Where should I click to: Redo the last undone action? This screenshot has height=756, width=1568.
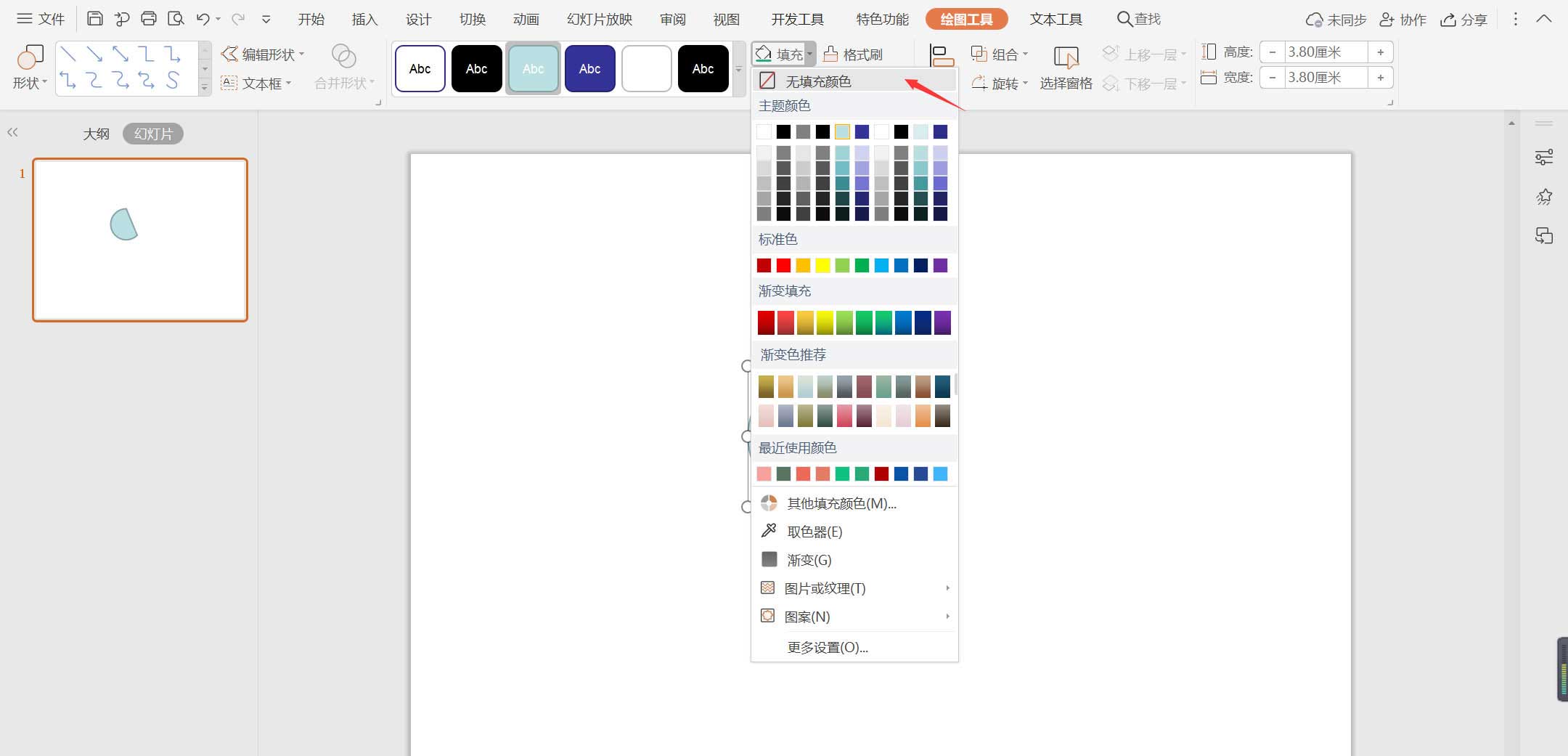238,19
